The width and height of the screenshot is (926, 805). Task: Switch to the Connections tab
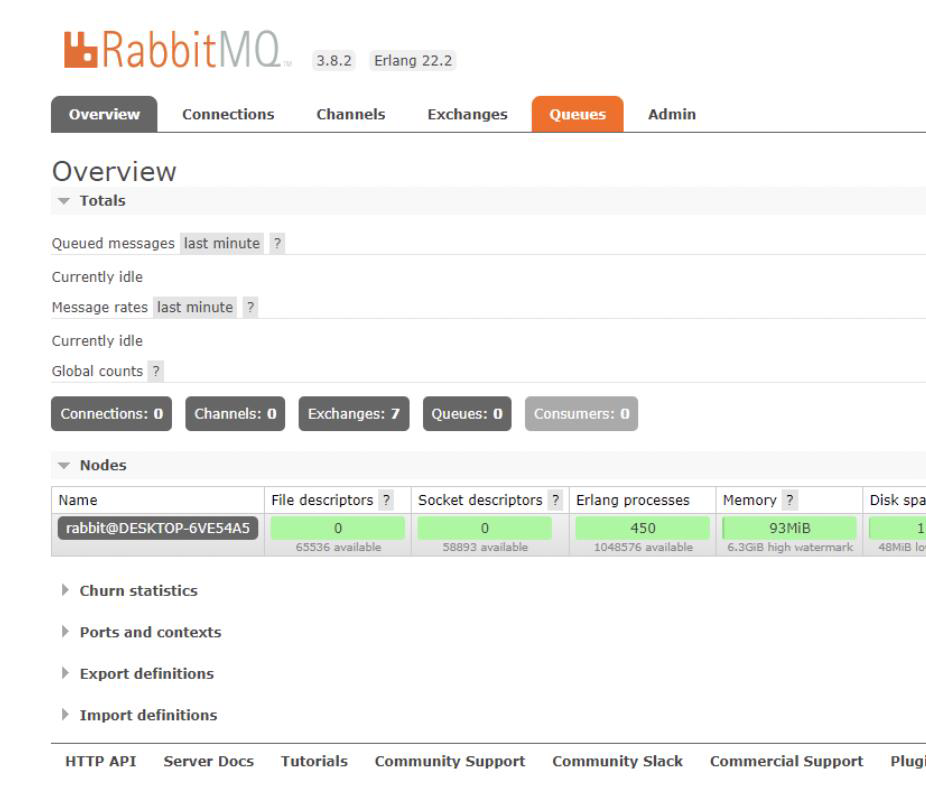pos(228,114)
